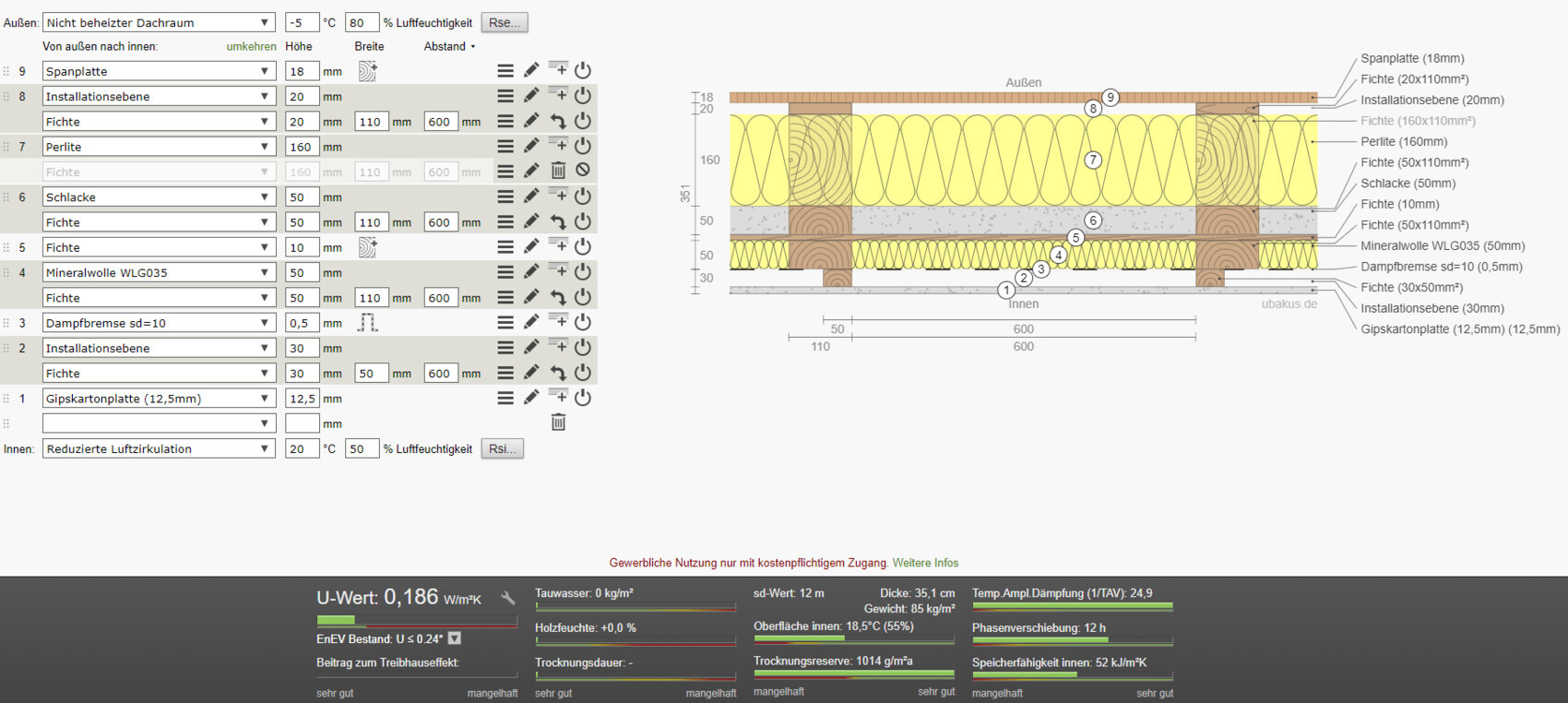Click the Perlite height input field

[x=302, y=147]
